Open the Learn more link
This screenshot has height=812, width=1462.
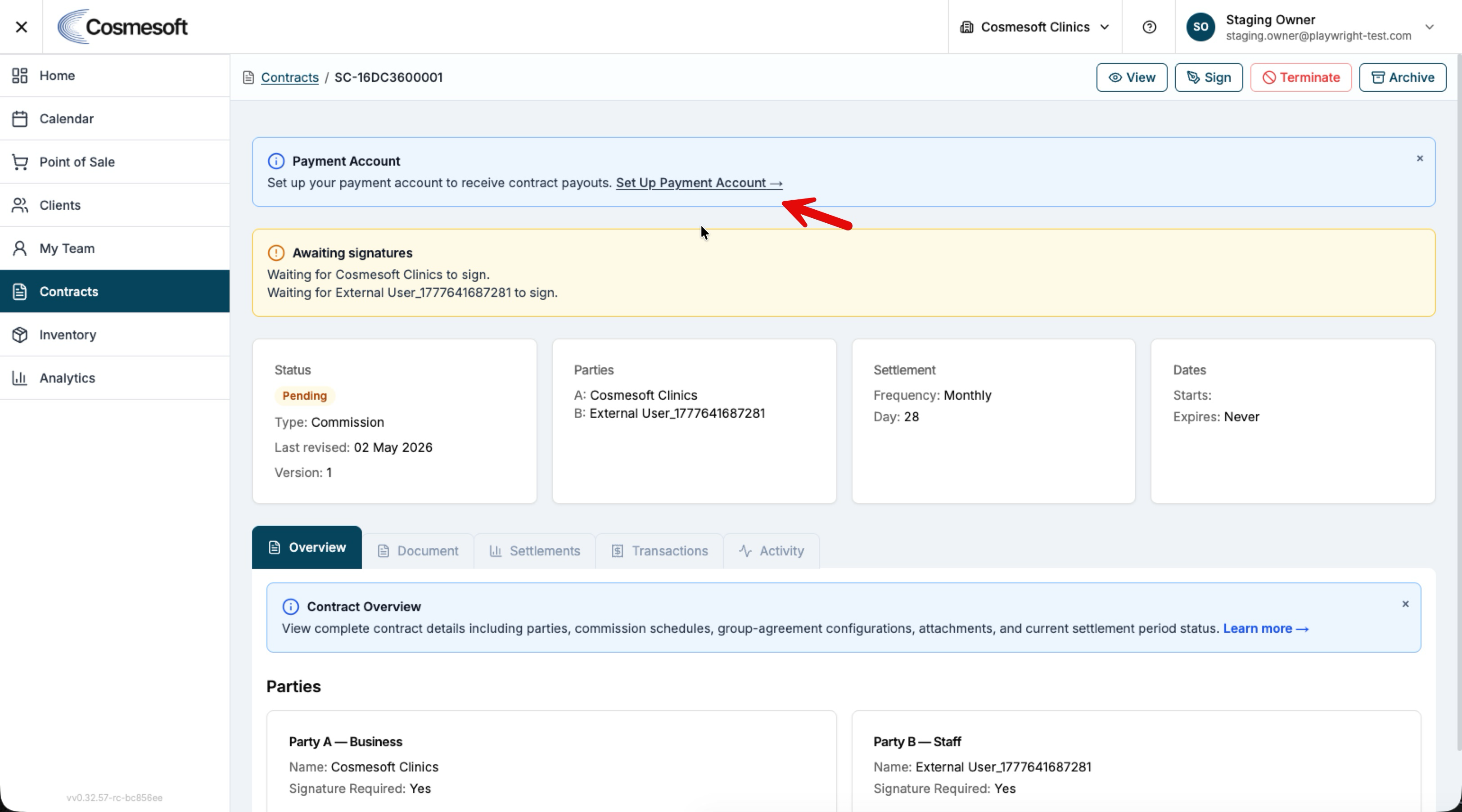(1266, 628)
